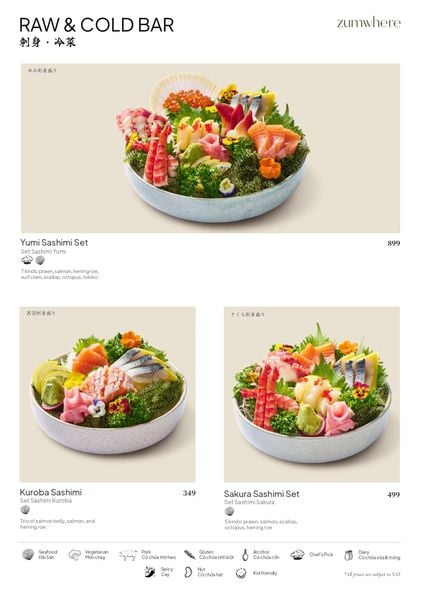Click the Spicy chili icon

coord(150,572)
